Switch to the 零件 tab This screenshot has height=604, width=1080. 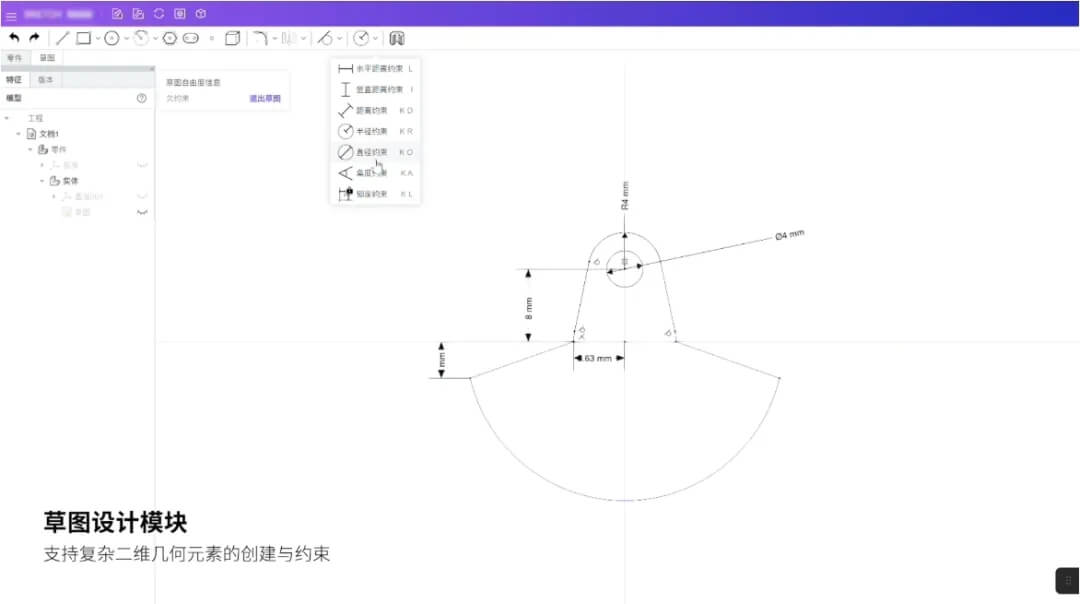pos(14,58)
